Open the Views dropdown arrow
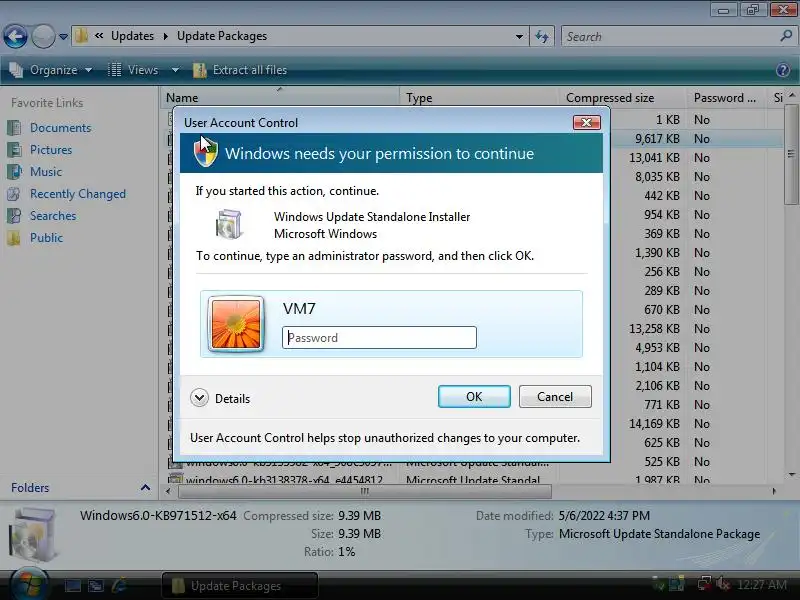800x600 pixels. pyautogui.click(x=175, y=70)
